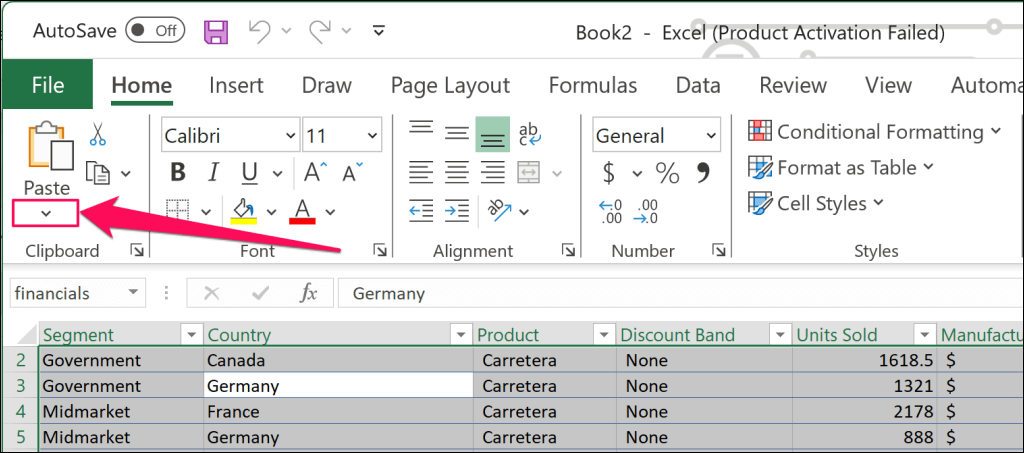The height and width of the screenshot is (453, 1024).
Task: Click the Cut scissors icon
Action: tap(98, 133)
